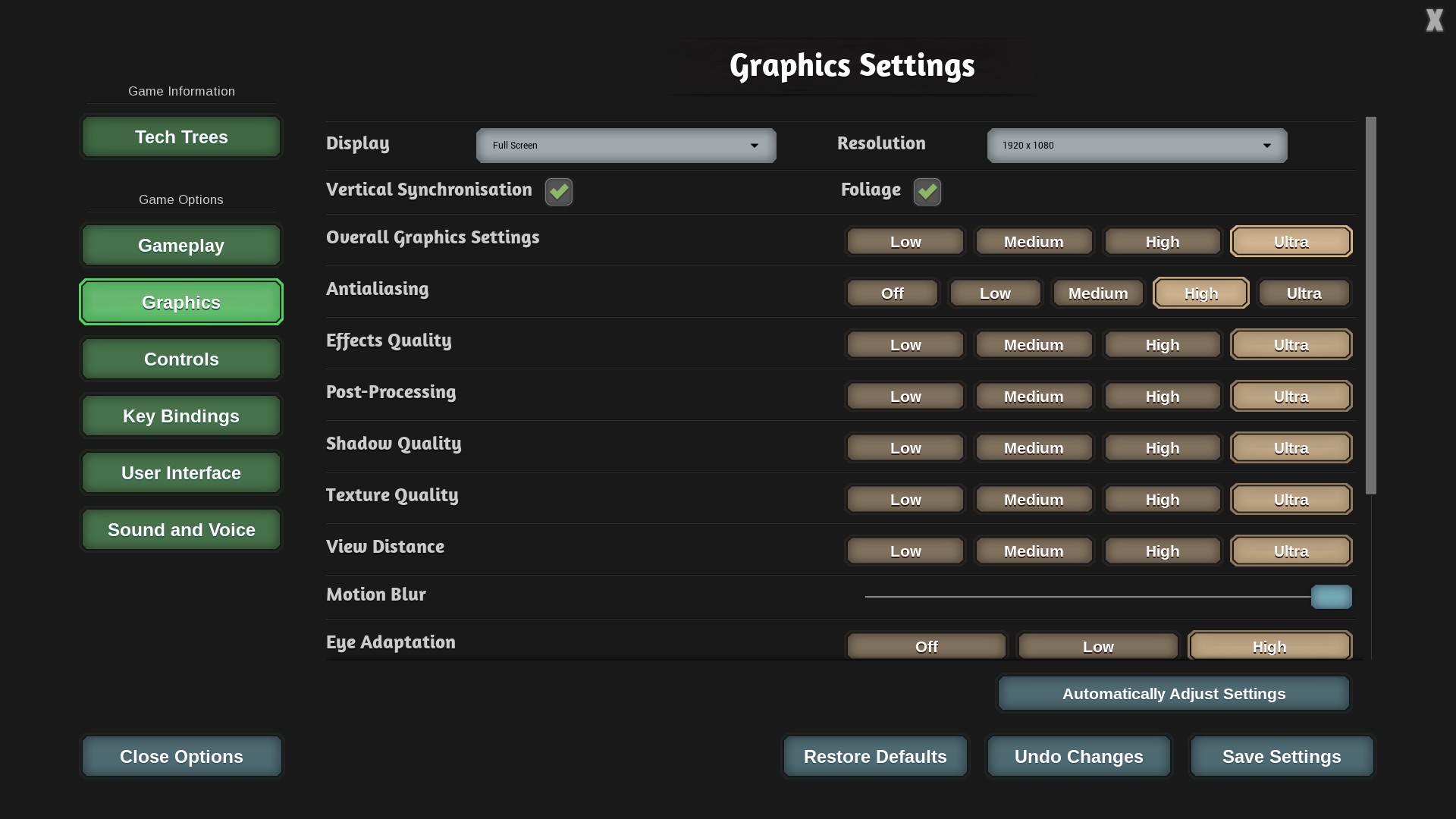Close settings with the X icon
Screen dimensions: 1456x819
1434,20
